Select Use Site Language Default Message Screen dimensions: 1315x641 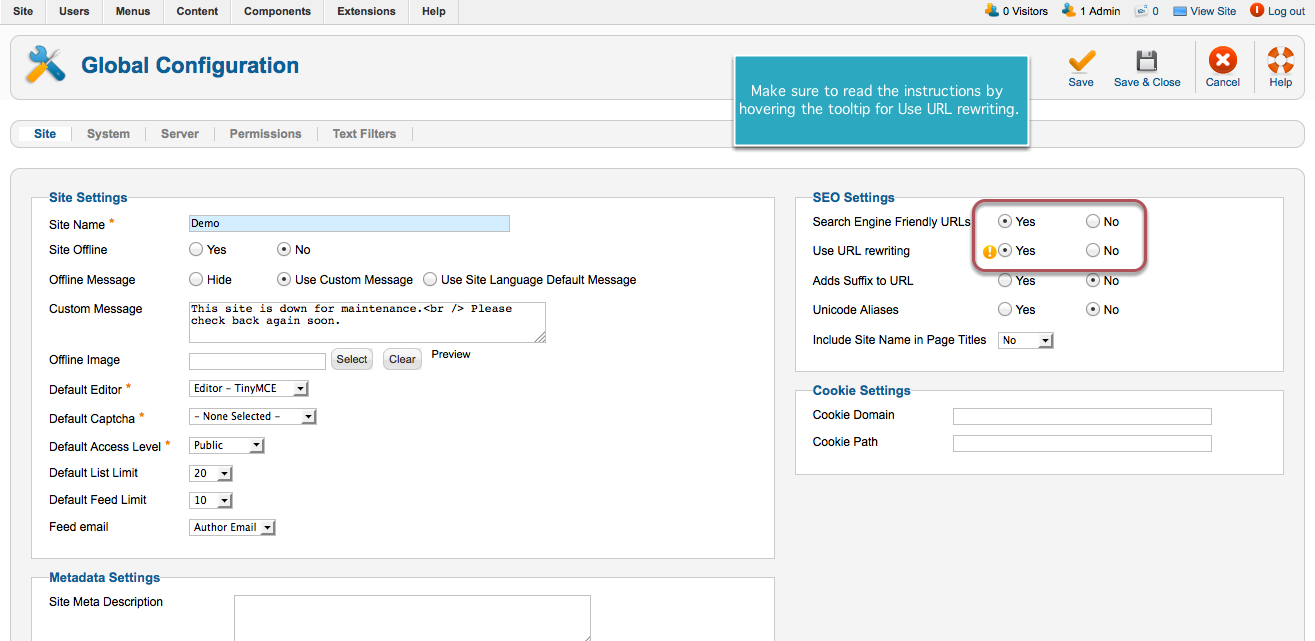(430, 279)
